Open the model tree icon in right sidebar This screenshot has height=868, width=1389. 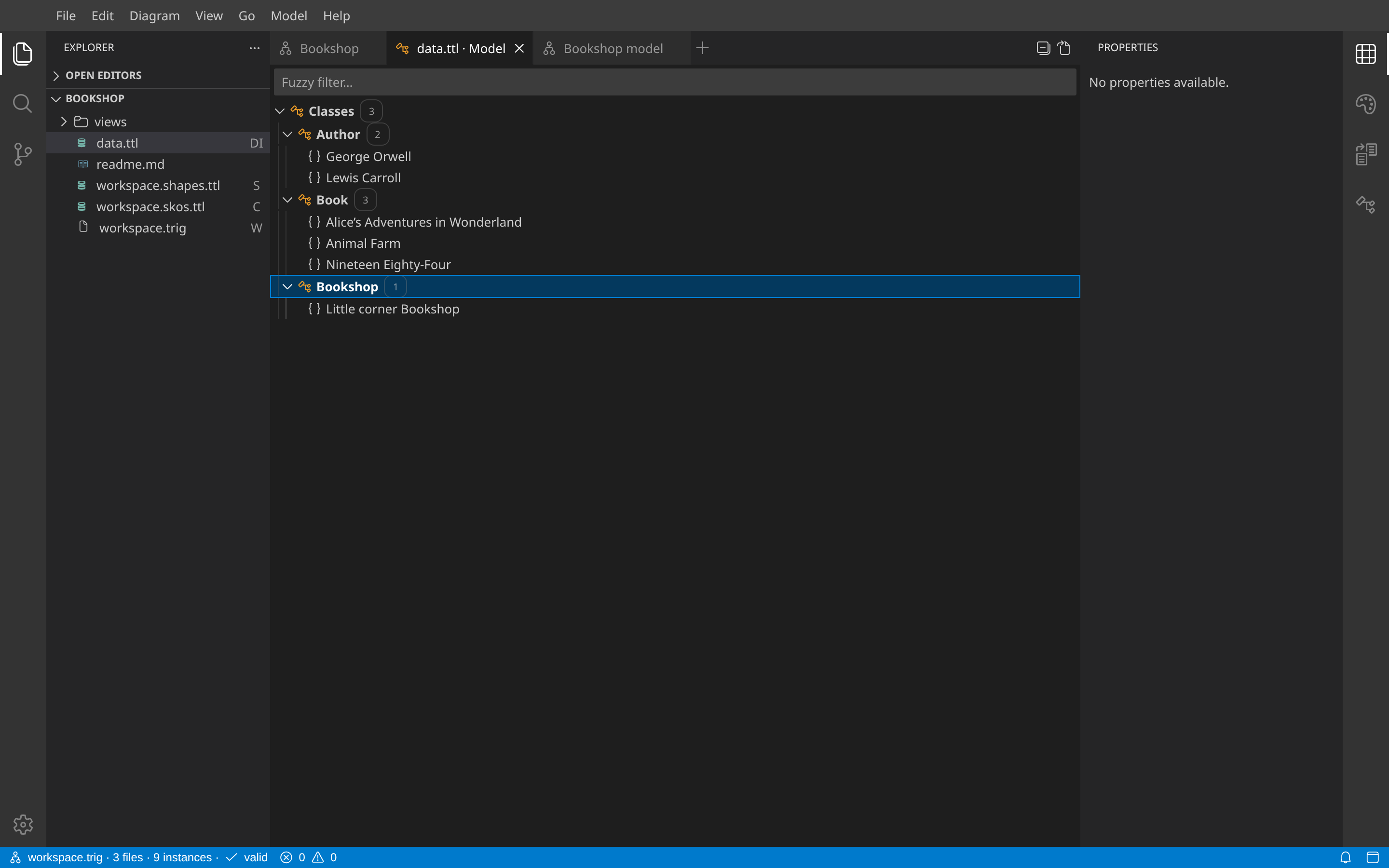pyautogui.click(x=1365, y=204)
